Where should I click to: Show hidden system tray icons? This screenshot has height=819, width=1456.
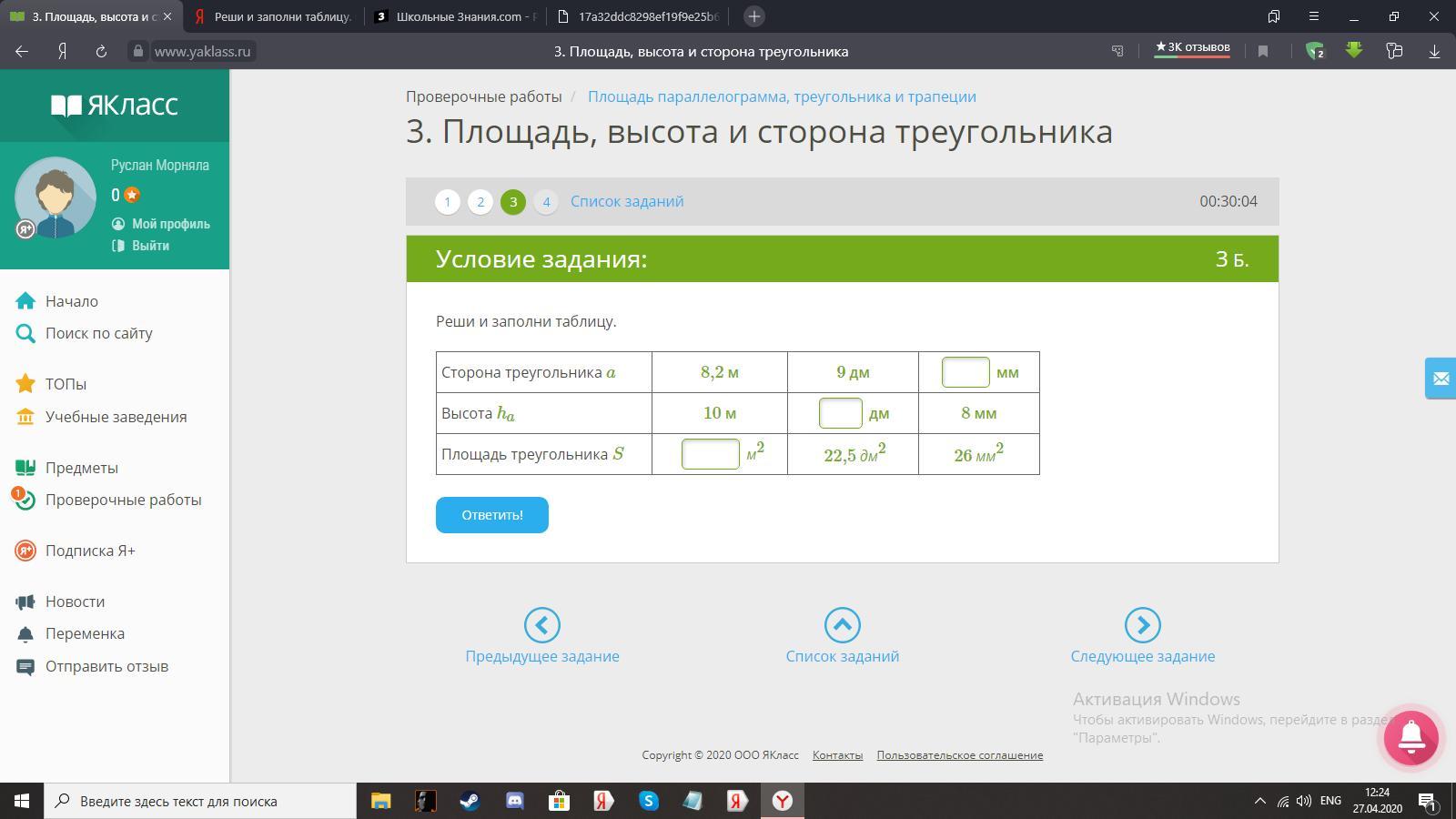coord(1259,801)
